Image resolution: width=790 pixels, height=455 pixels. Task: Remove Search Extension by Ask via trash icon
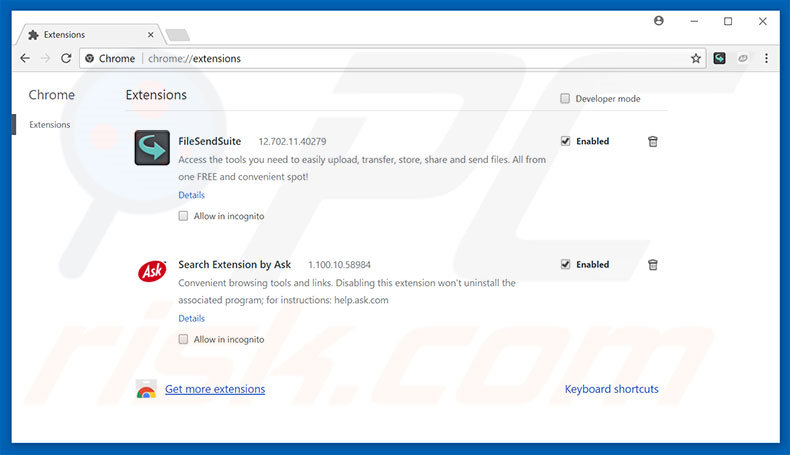[652, 265]
